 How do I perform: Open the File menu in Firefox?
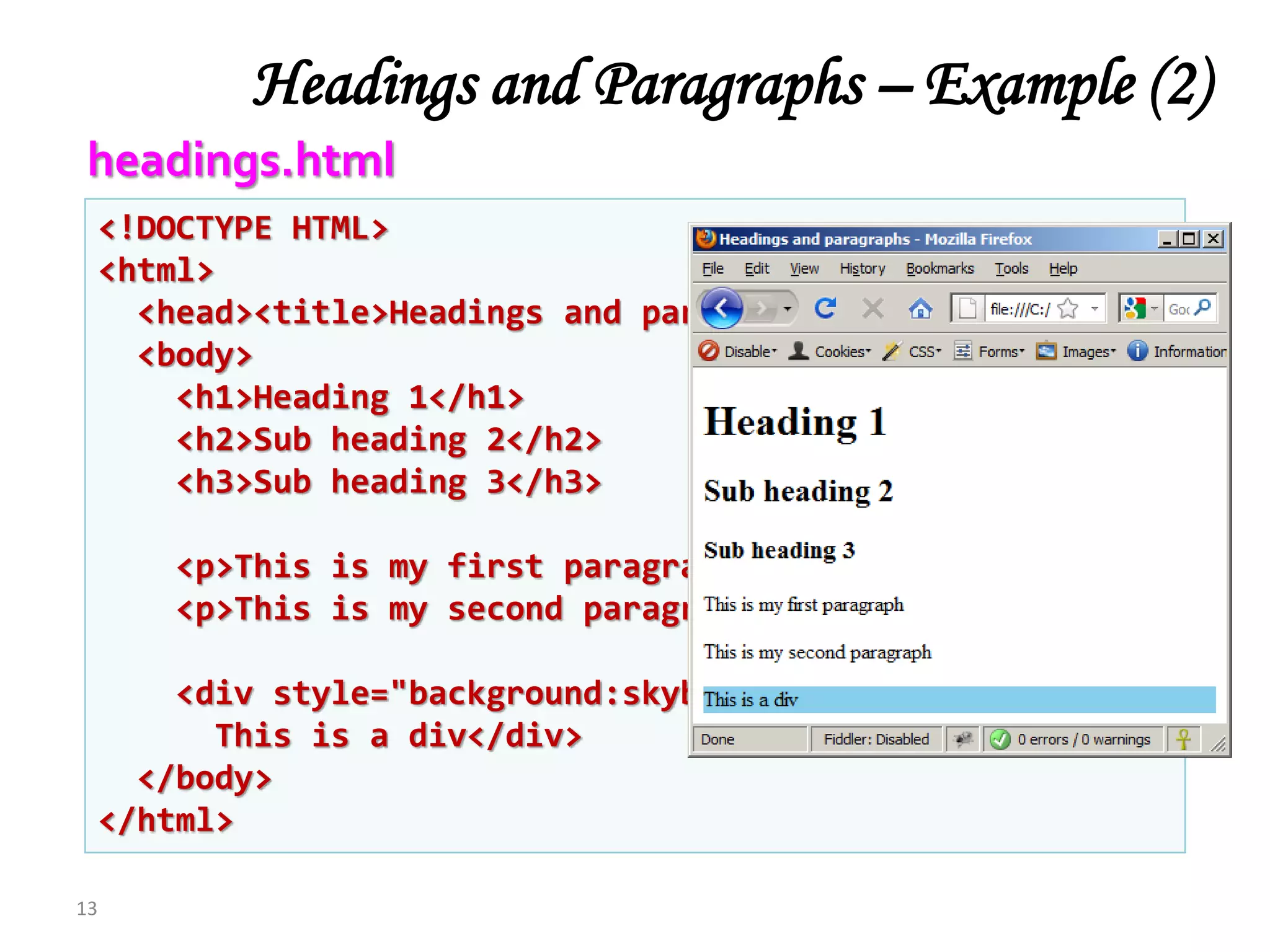[713, 268]
